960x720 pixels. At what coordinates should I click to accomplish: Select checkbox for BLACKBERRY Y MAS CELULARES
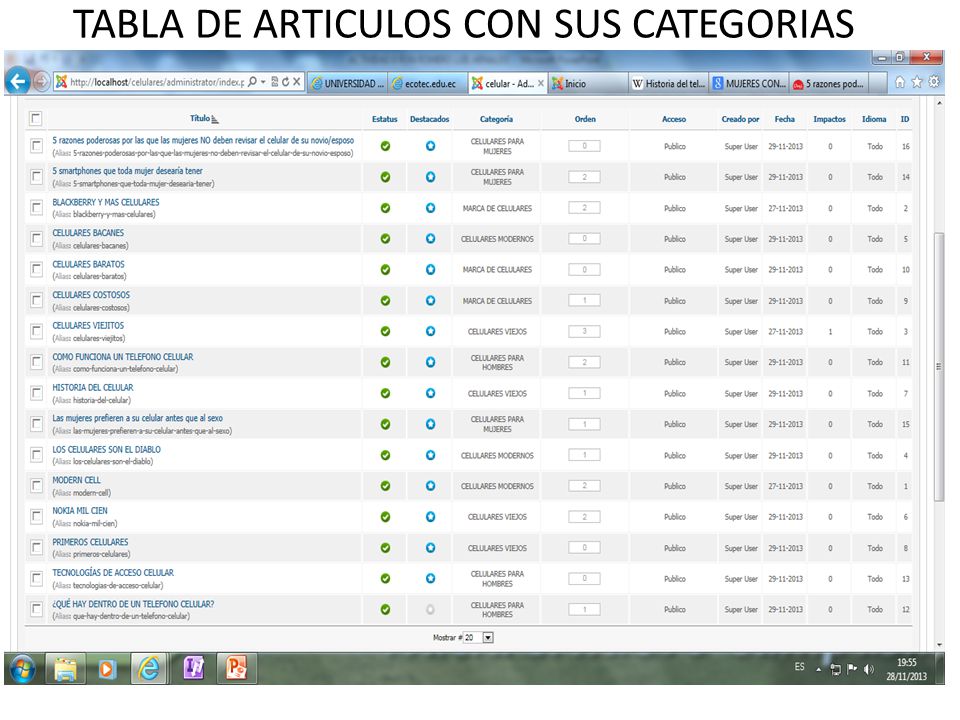(37, 208)
